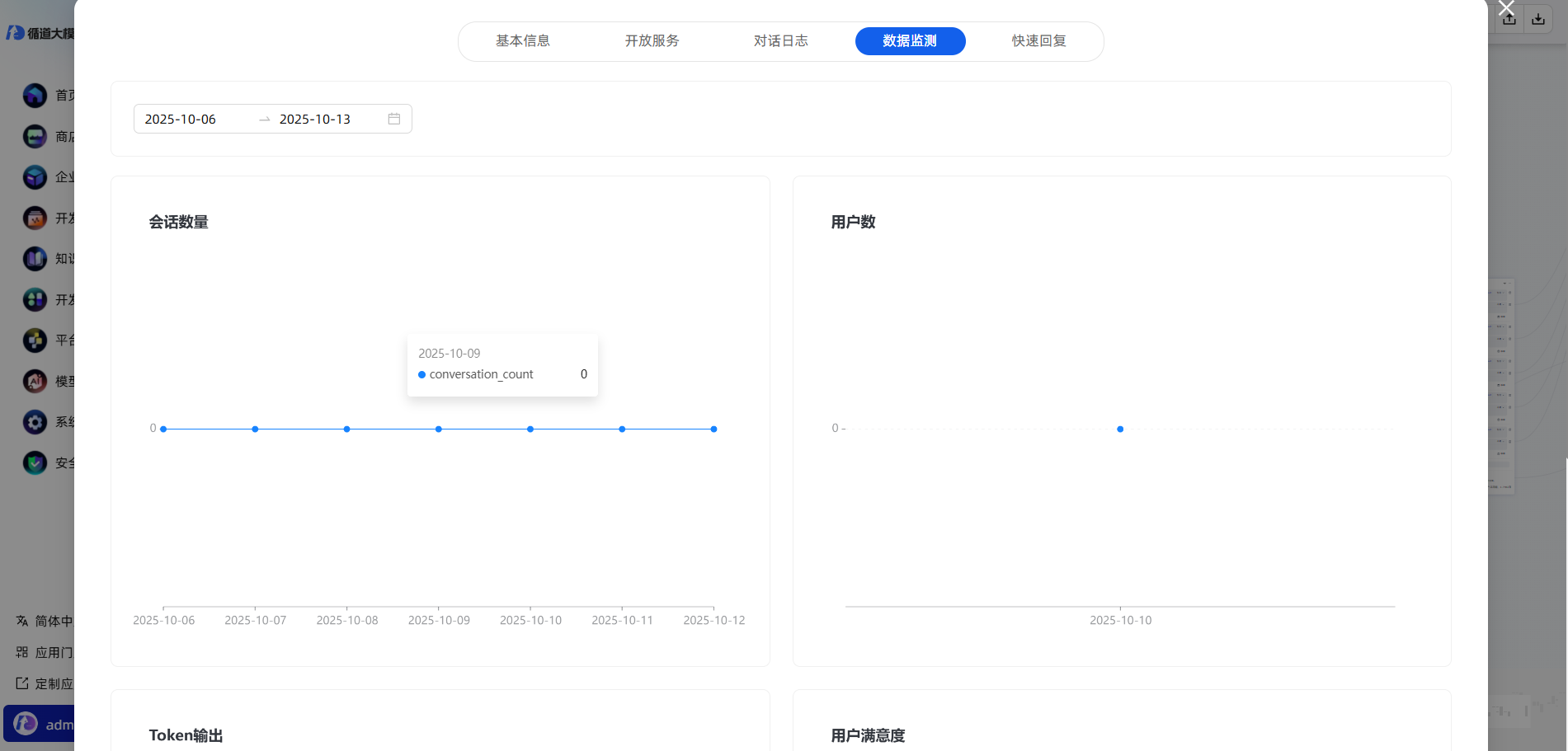
Task: Open the 基本信息 tab
Action: [x=523, y=40]
